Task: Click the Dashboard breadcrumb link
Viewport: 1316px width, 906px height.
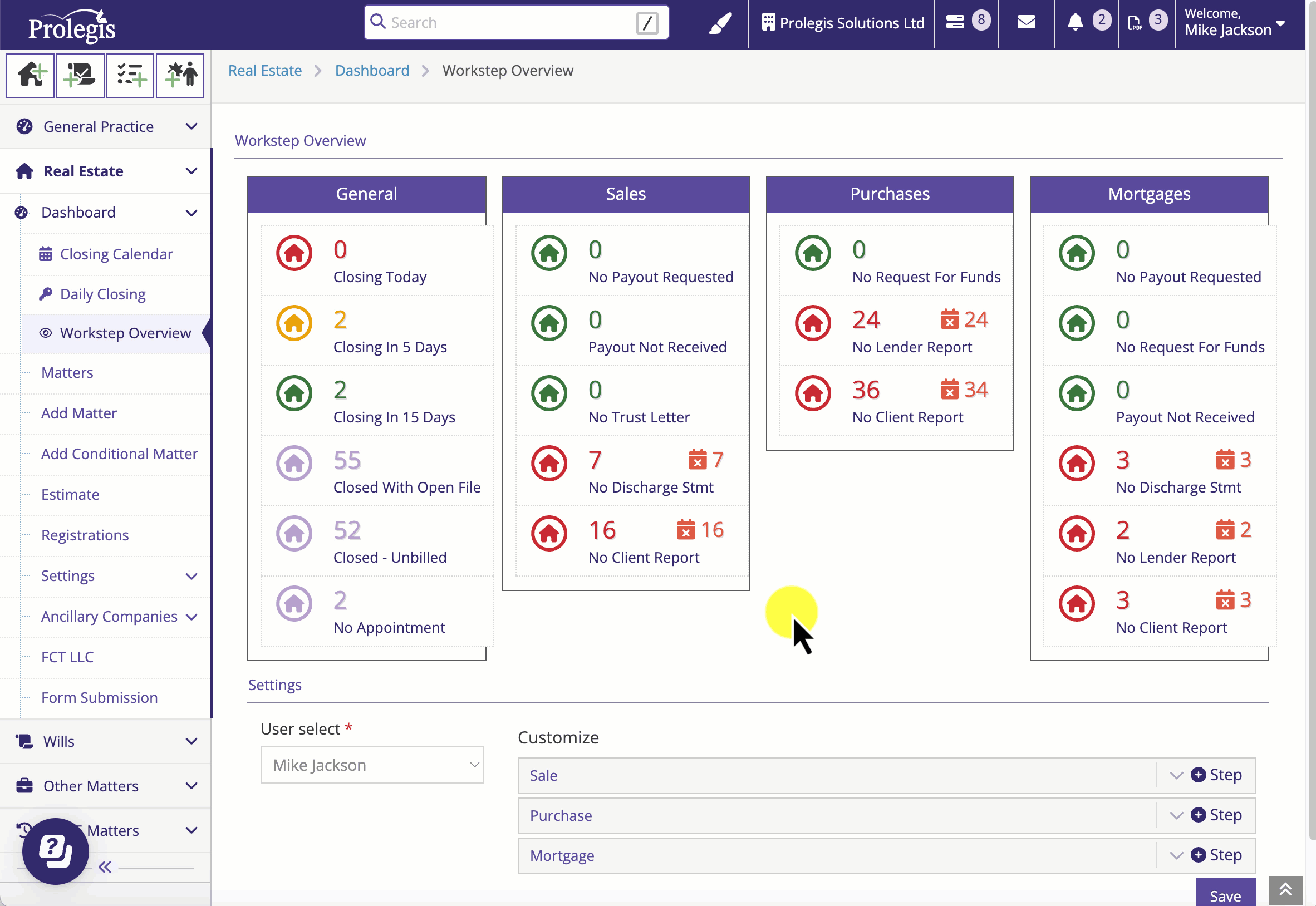Action: [x=372, y=70]
